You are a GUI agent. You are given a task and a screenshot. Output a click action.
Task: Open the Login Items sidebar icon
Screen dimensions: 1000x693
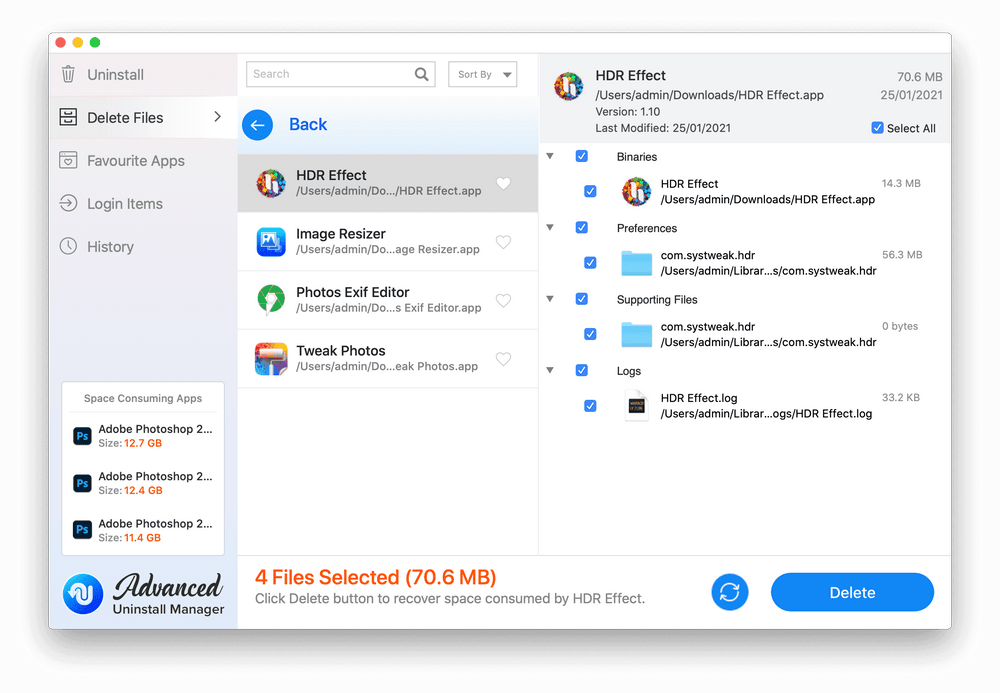(68, 203)
